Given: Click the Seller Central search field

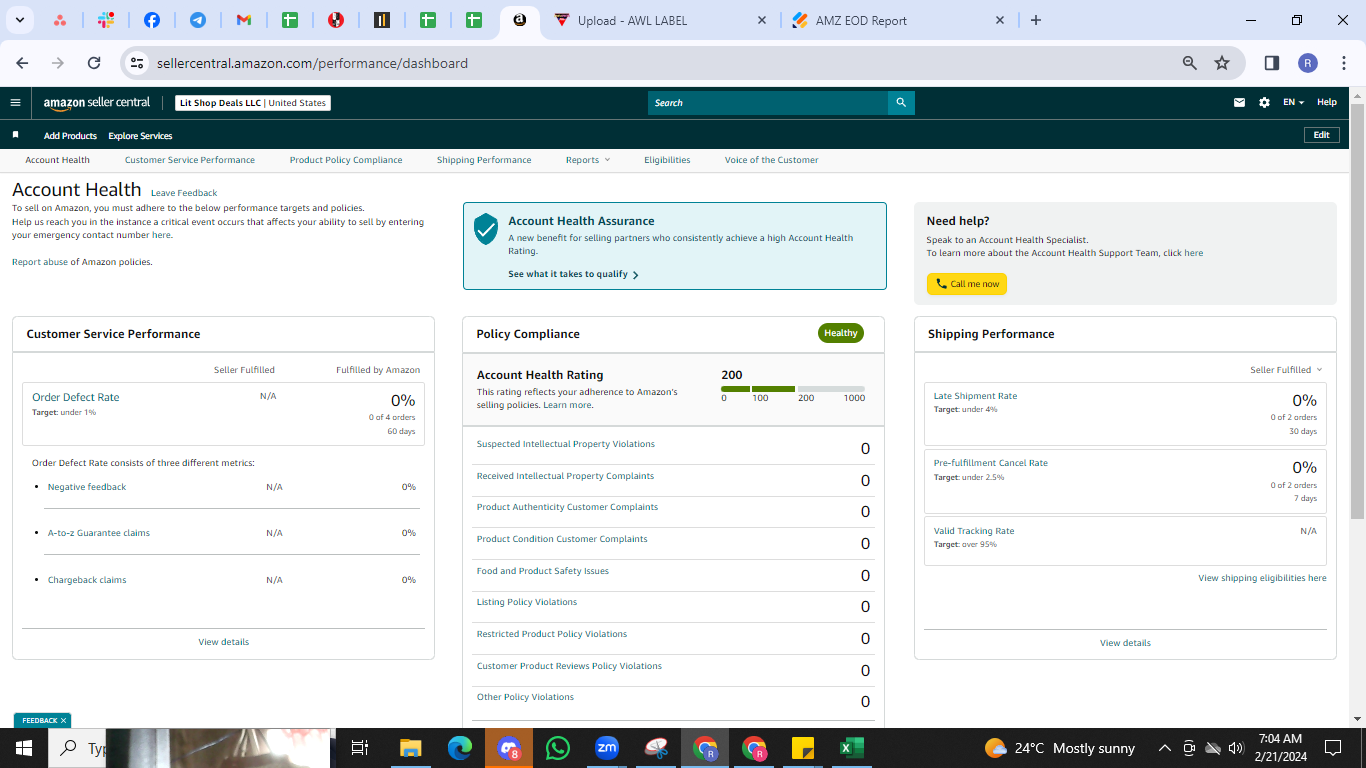Looking at the screenshot, I should 768,103.
